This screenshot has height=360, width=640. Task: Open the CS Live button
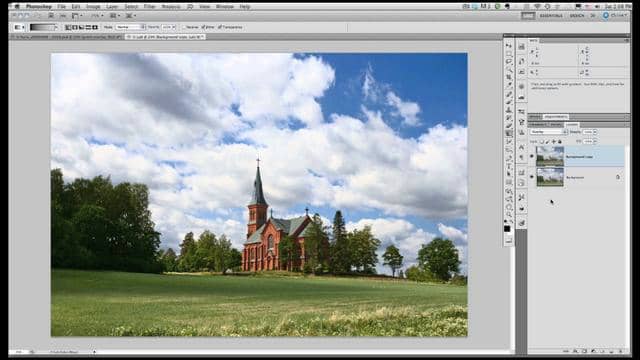[x=614, y=16]
